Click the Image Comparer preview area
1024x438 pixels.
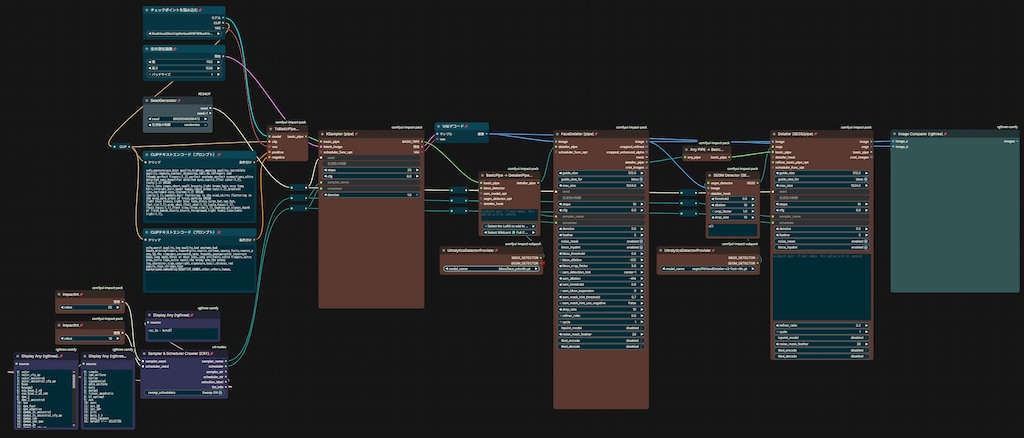(954, 219)
